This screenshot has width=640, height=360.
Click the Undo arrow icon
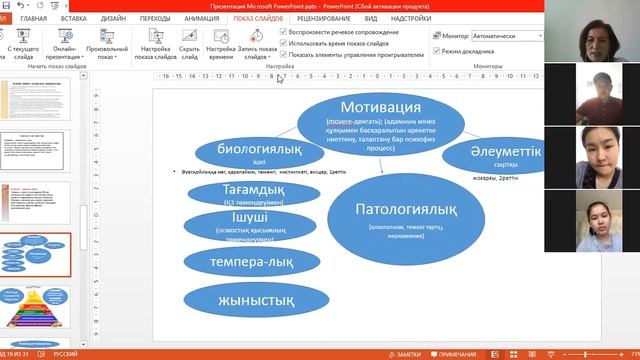[x=20, y=5]
